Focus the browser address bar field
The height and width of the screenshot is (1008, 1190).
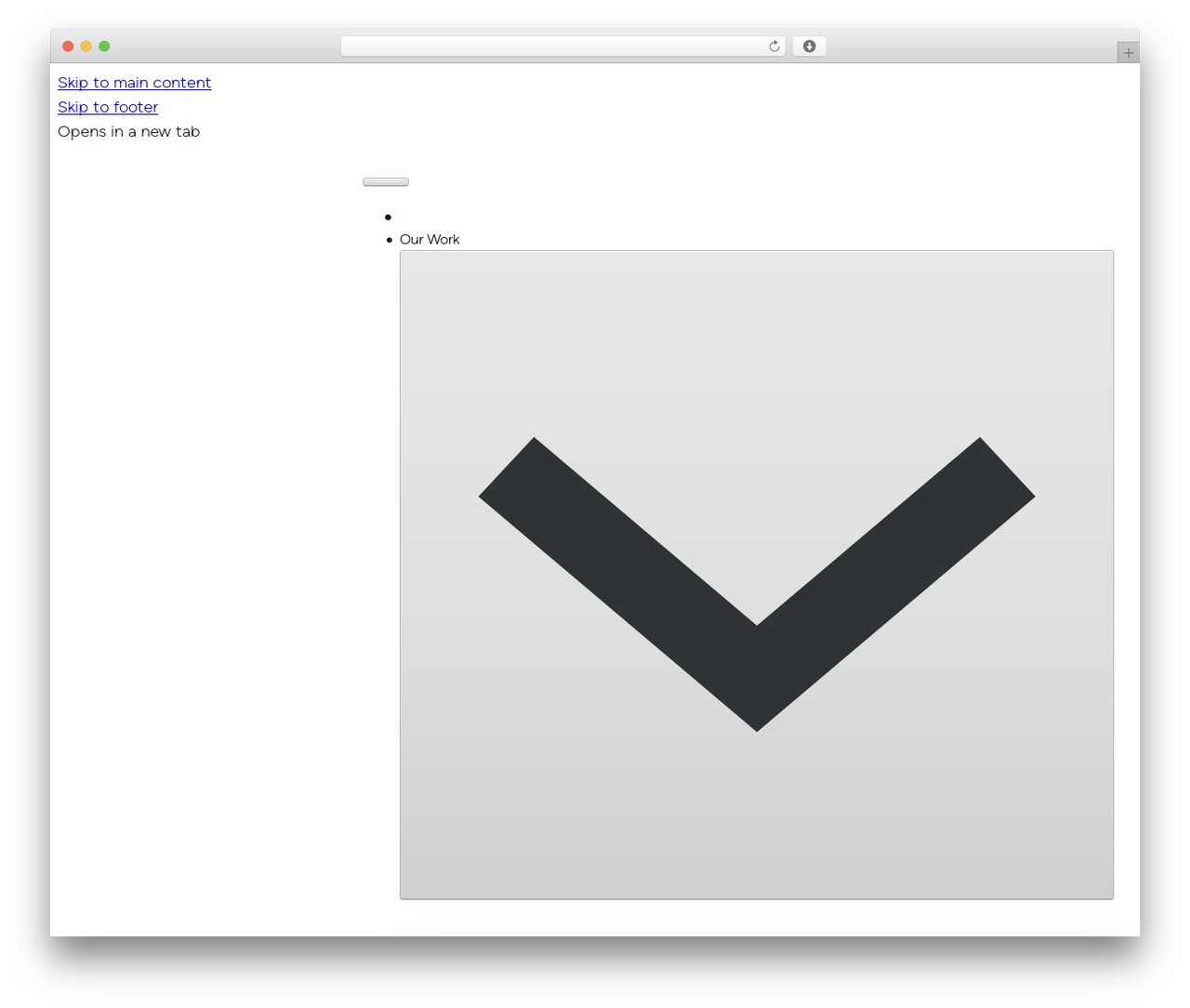[x=562, y=46]
